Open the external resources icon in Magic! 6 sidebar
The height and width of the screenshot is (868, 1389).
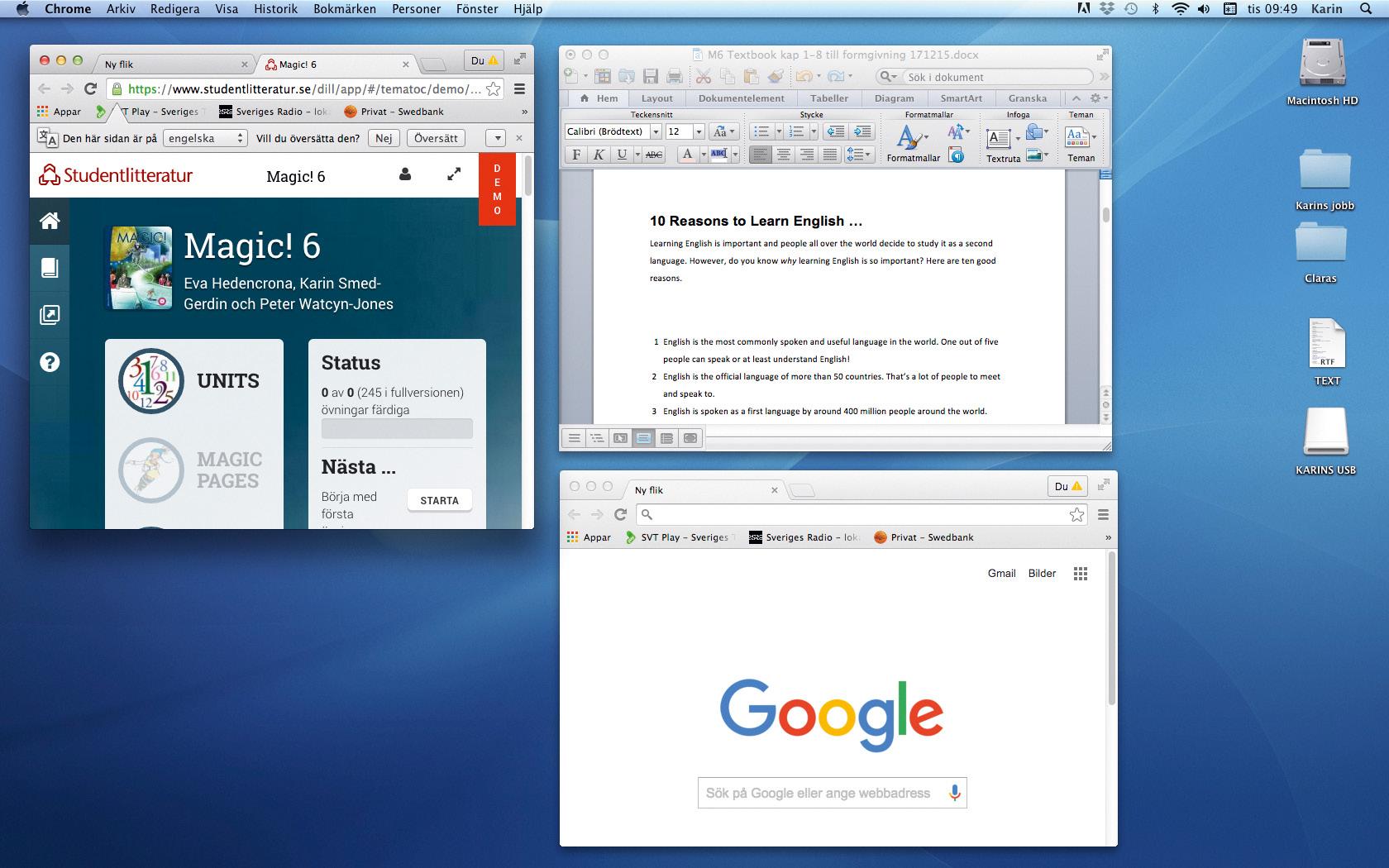click(x=50, y=315)
